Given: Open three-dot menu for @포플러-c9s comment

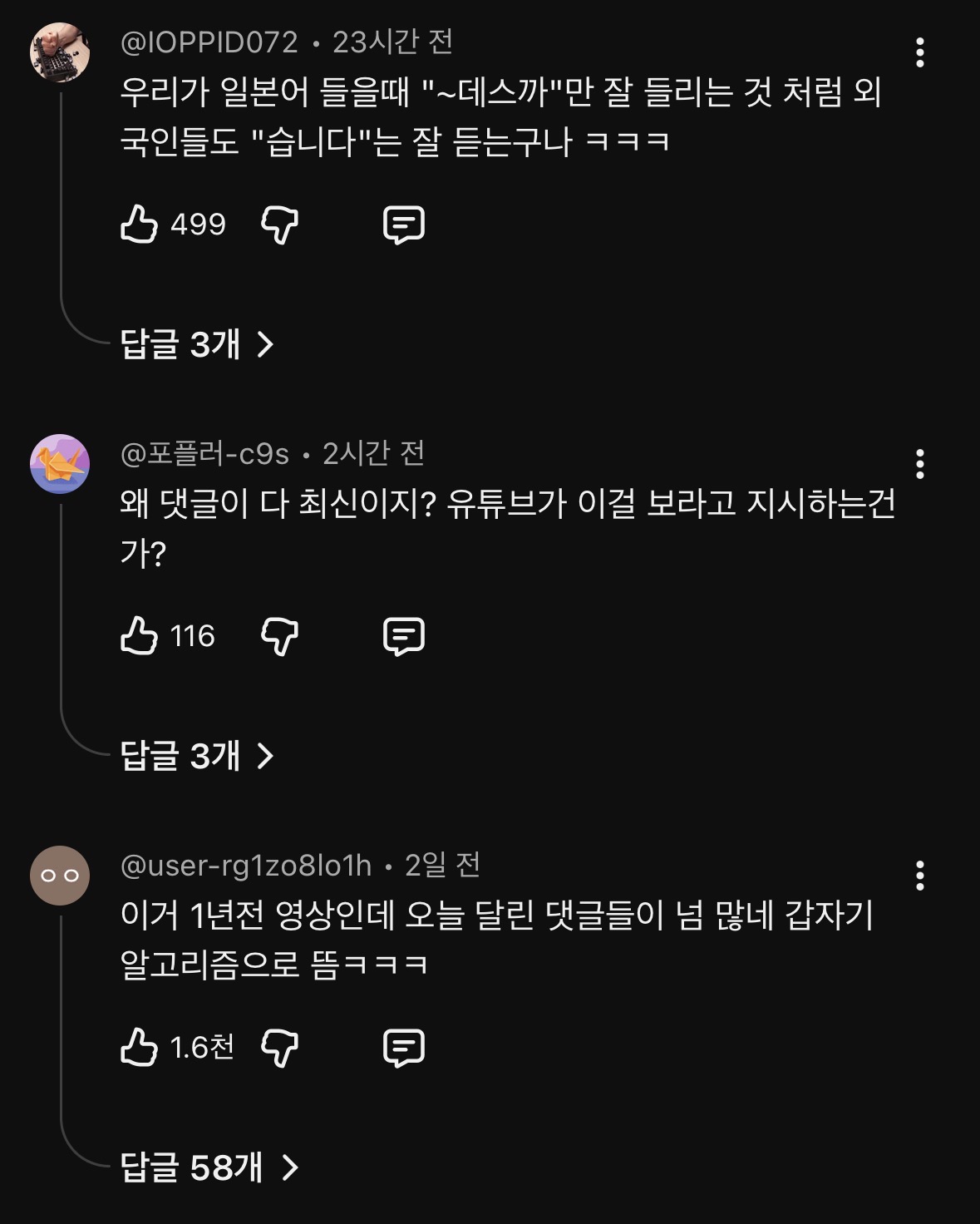Looking at the screenshot, I should (x=919, y=464).
